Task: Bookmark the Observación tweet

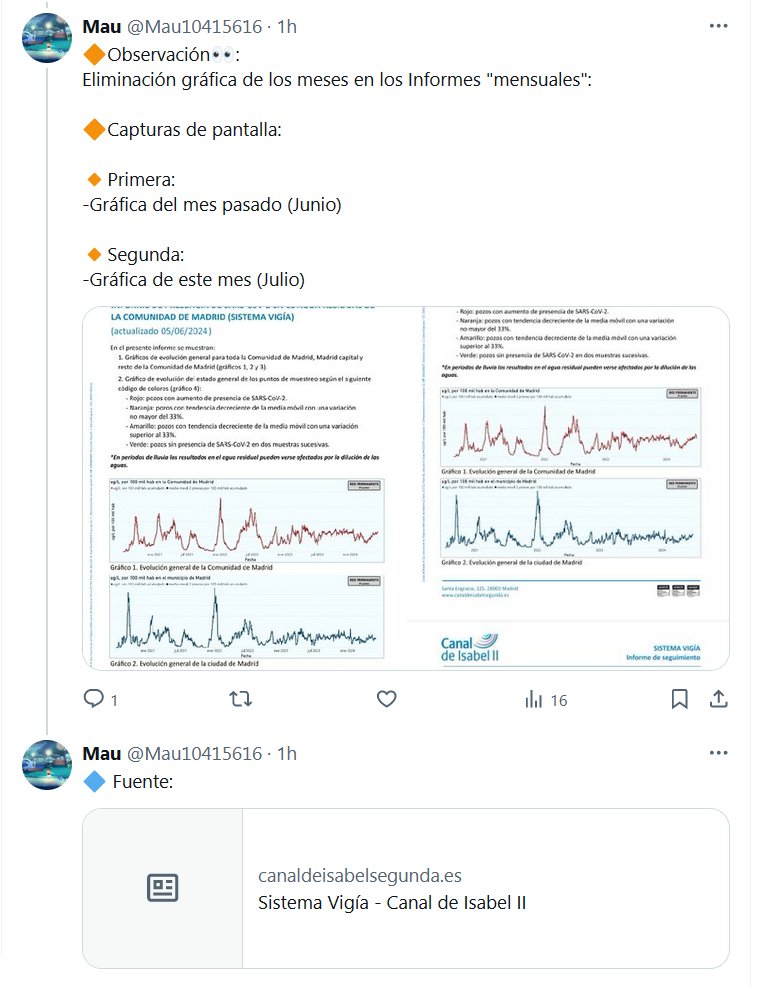Action: (679, 700)
